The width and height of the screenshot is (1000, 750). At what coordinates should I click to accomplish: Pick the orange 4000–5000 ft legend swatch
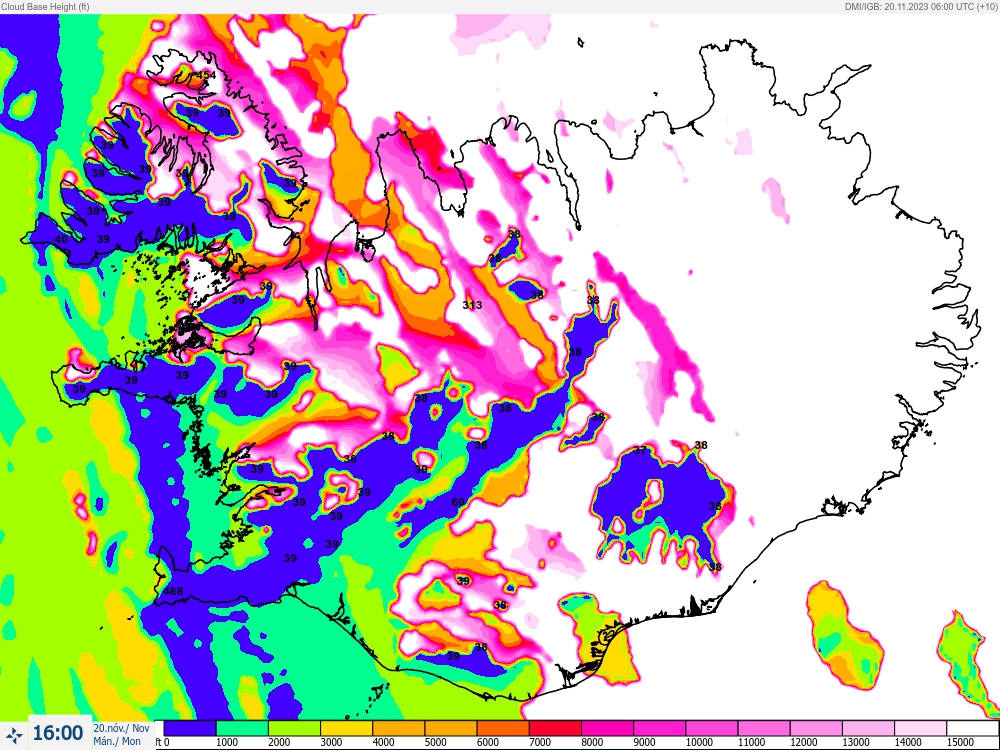coord(399,728)
